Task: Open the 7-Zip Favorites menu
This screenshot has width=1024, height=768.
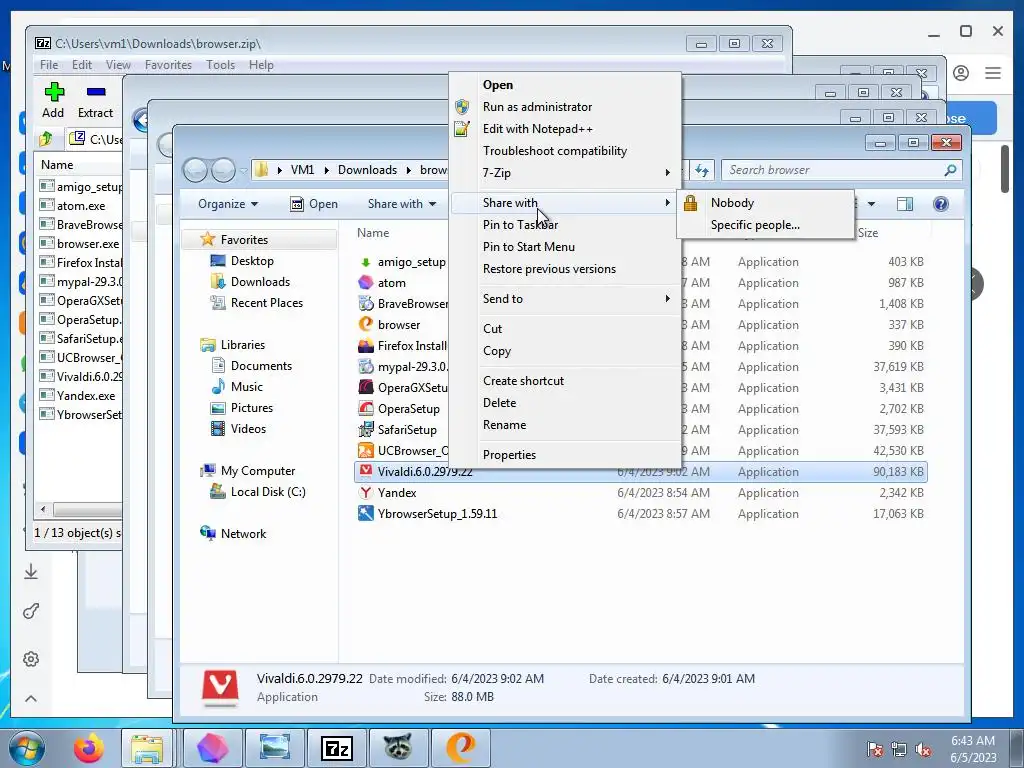Action: pos(168,65)
